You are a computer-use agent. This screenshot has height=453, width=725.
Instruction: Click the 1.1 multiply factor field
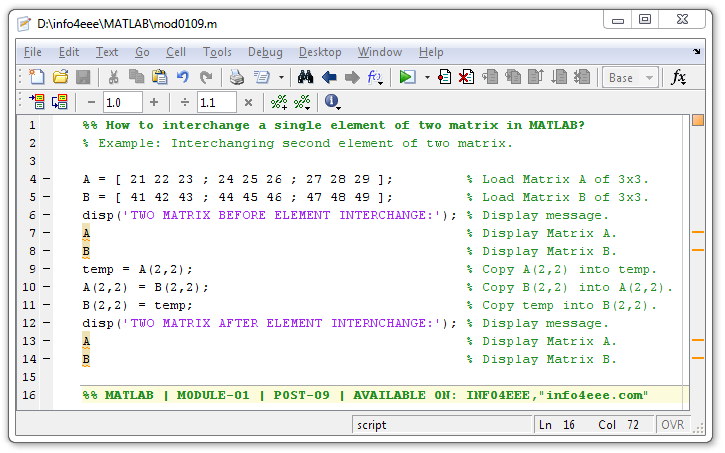[x=217, y=102]
